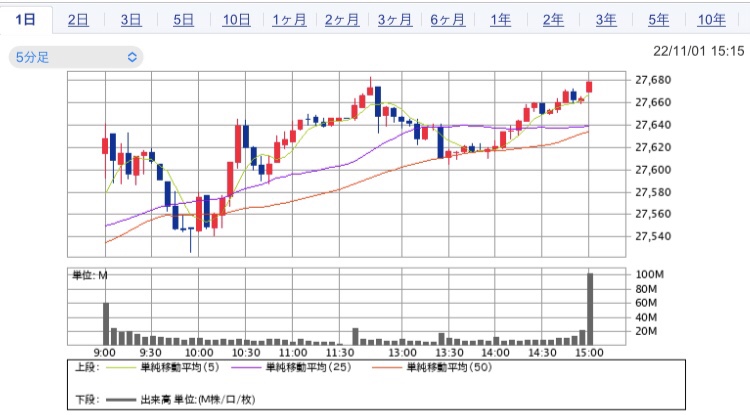750x415 pixels.
Task: Click the 9:00 time axis label
Action: pos(104,353)
